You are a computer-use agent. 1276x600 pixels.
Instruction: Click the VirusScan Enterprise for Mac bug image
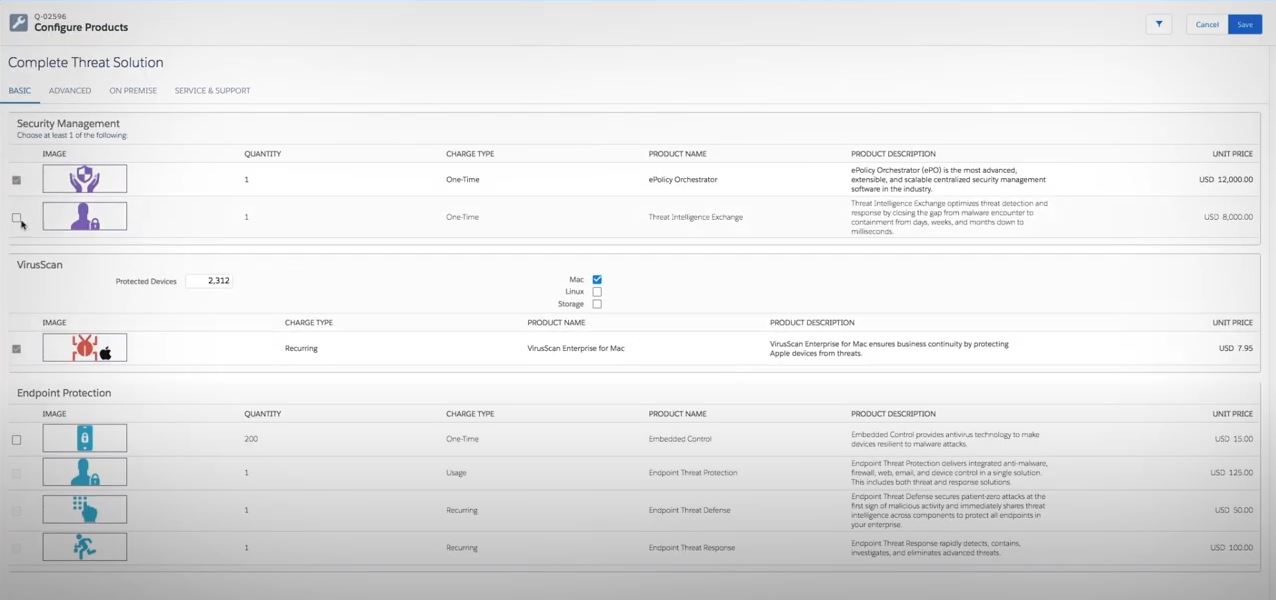tap(85, 348)
